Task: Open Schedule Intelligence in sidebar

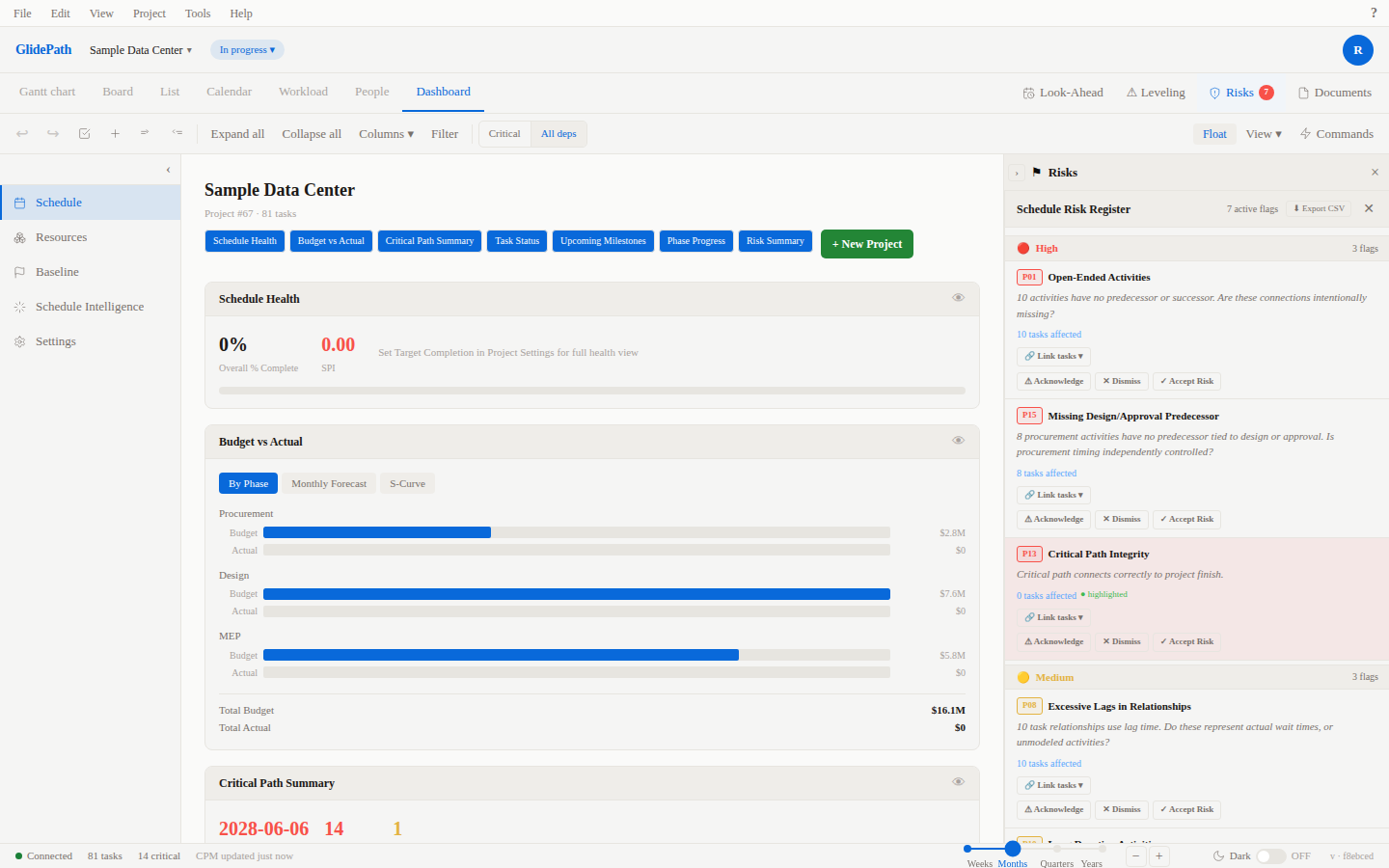Action: coord(91,307)
